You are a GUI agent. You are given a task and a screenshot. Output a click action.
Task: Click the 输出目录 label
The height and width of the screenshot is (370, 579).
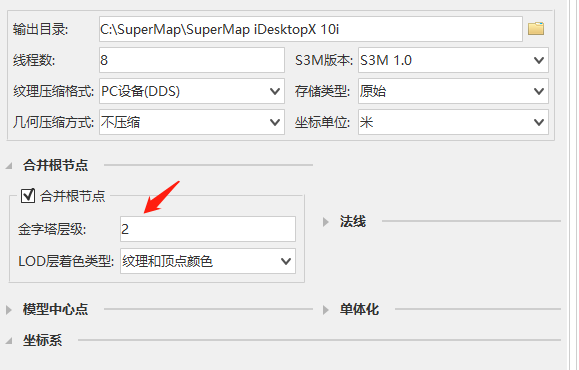pyautogui.click(x=40, y=29)
